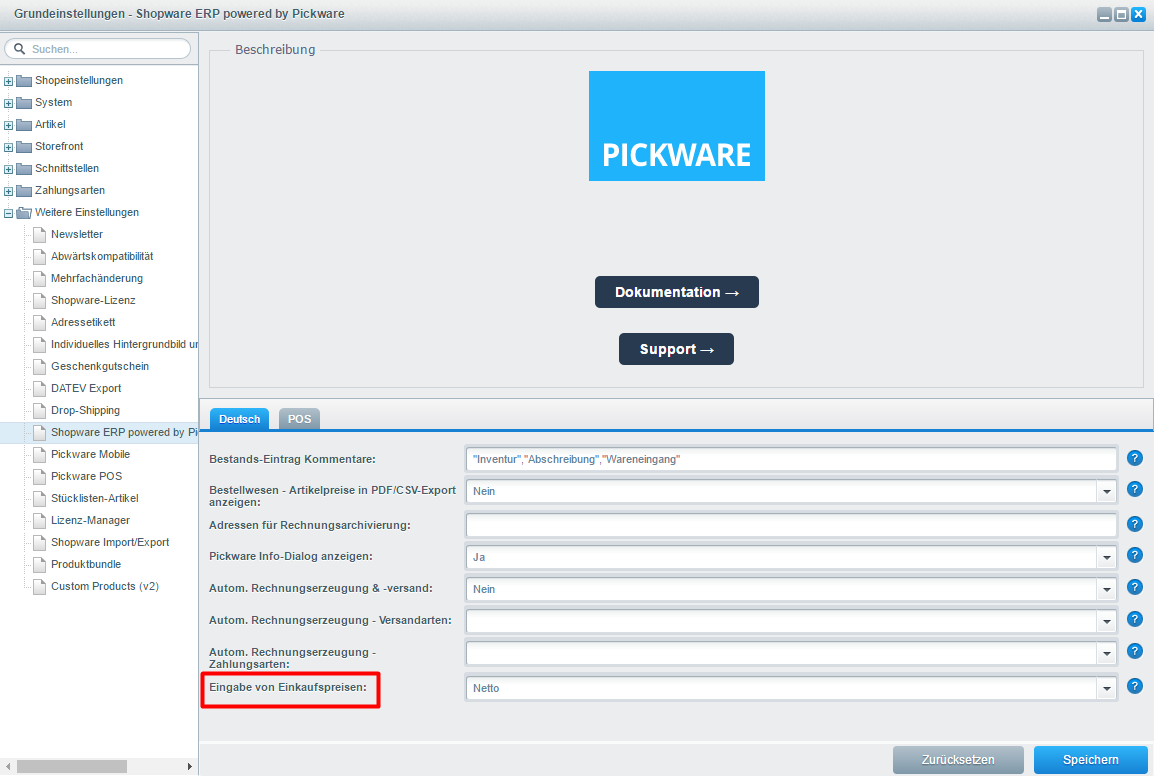
Task: Select Geschenkgutschein in the tree
Action: pos(99,366)
